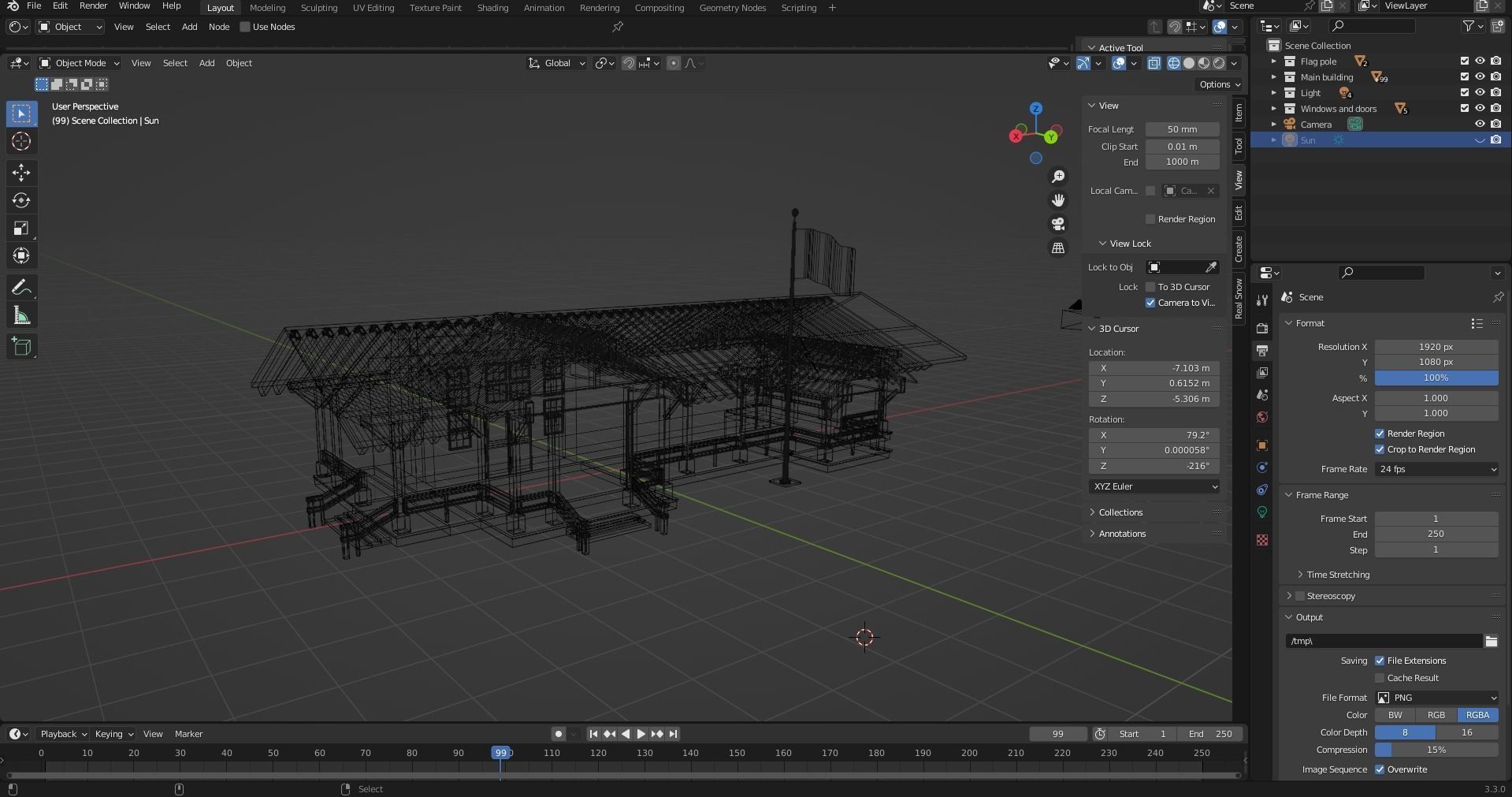Uncheck File Extensions option
Image resolution: width=1512 pixels, height=797 pixels.
click(x=1380, y=661)
